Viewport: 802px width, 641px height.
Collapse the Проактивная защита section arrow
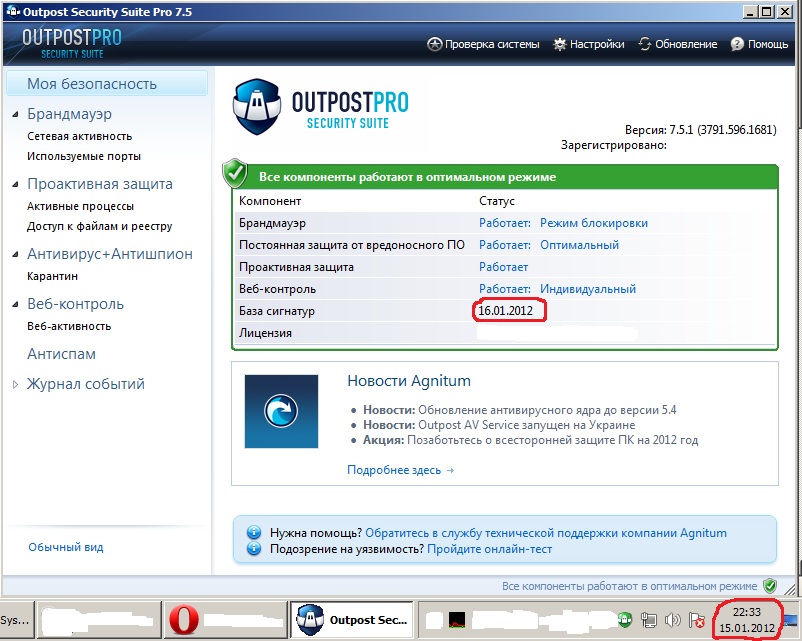pos(15,184)
